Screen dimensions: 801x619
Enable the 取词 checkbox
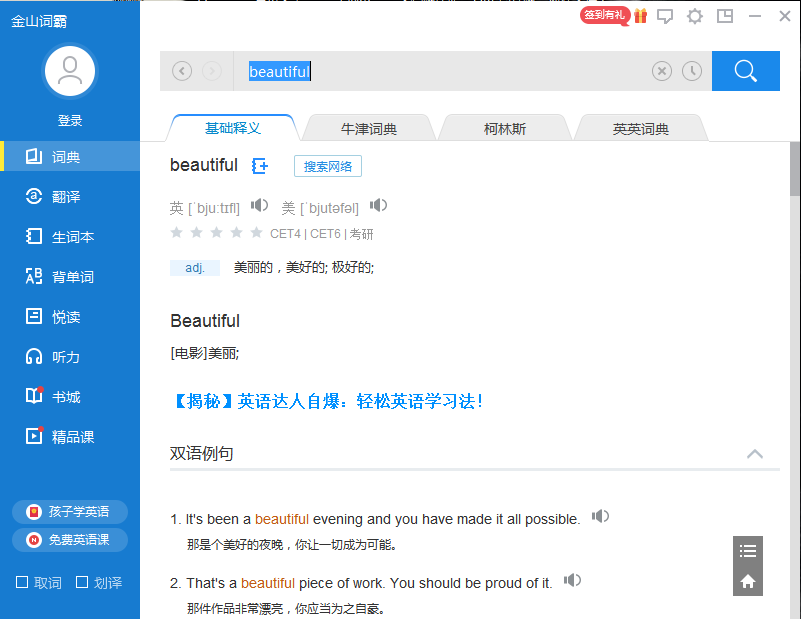click(x=22, y=582)
